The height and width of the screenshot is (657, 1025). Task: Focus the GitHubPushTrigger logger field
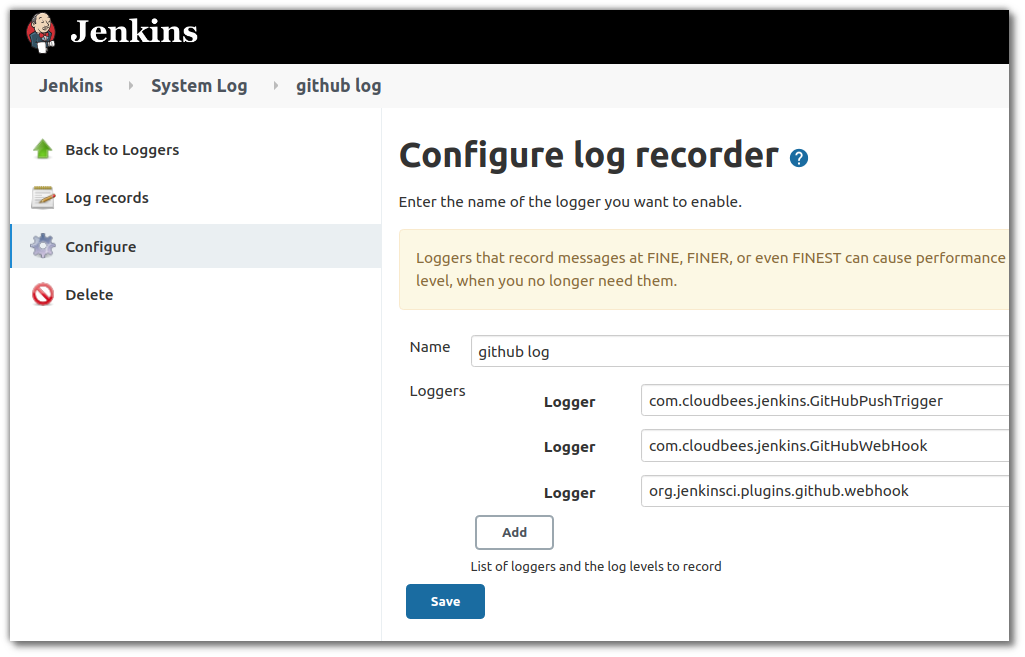pos(824,400)
